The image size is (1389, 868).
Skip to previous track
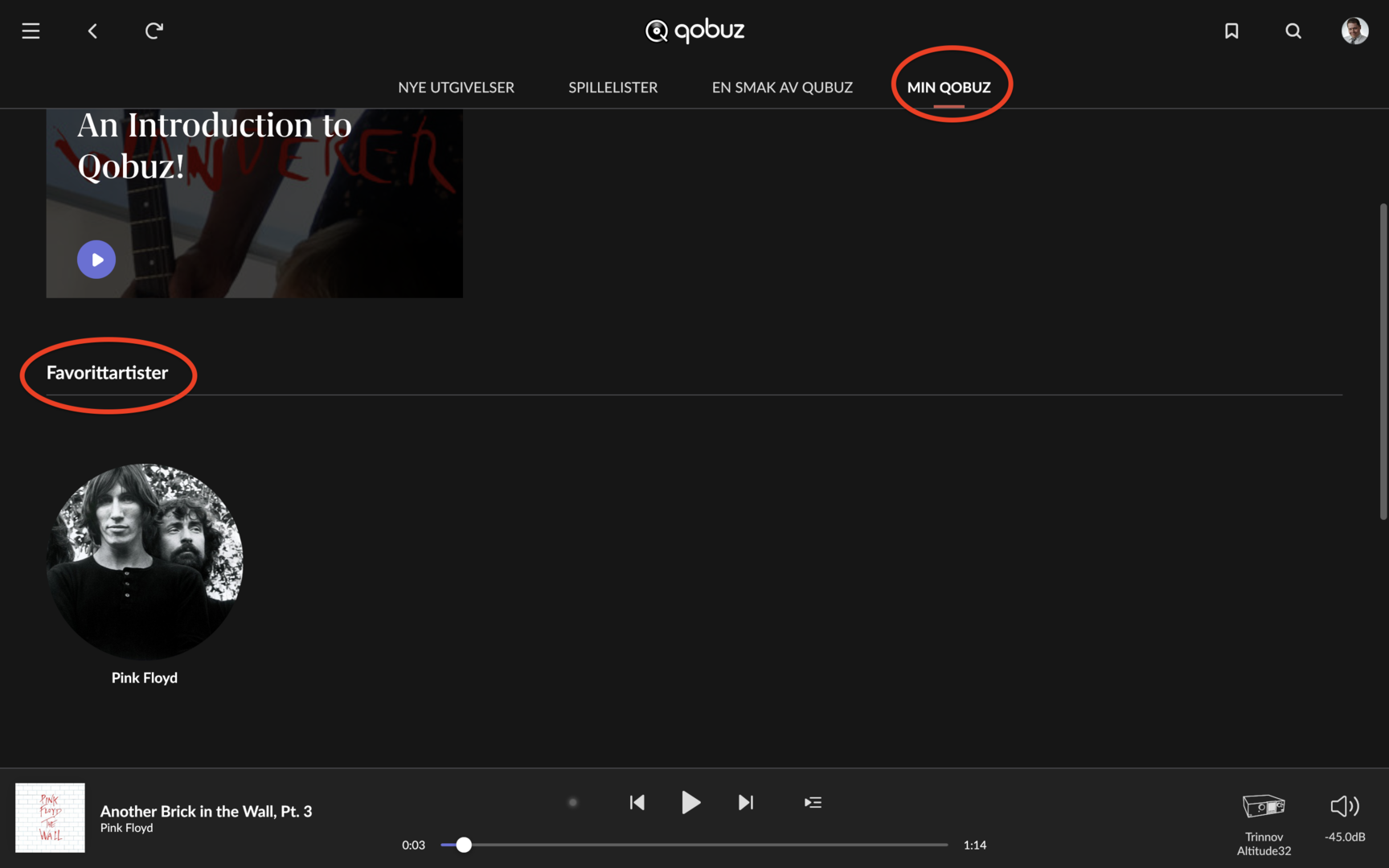(637, 802)
